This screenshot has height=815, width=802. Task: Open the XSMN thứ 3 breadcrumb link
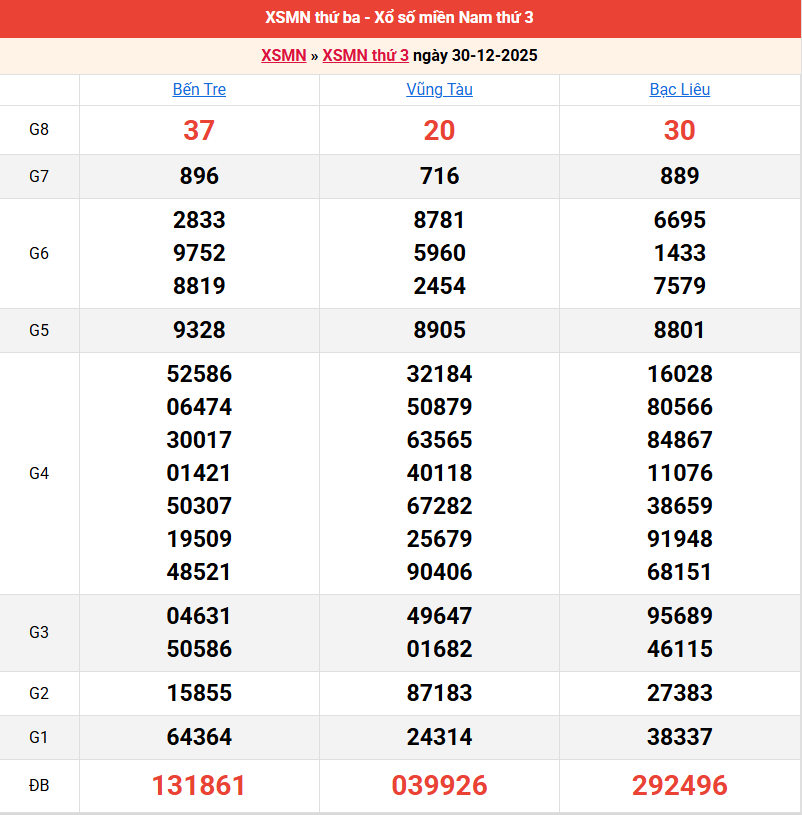[365, 56]
